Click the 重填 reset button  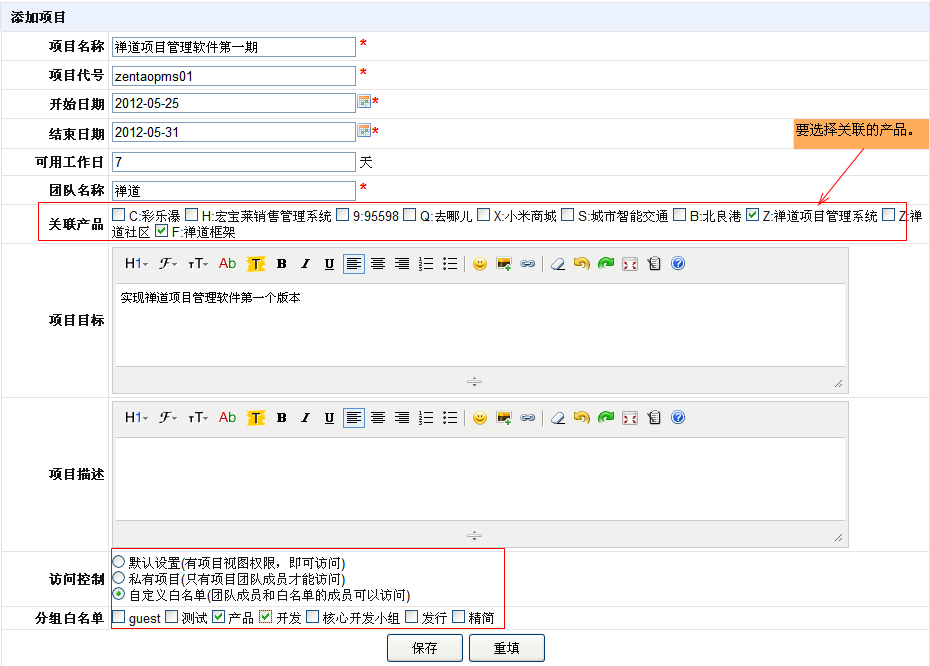click(x=507, y=648)
